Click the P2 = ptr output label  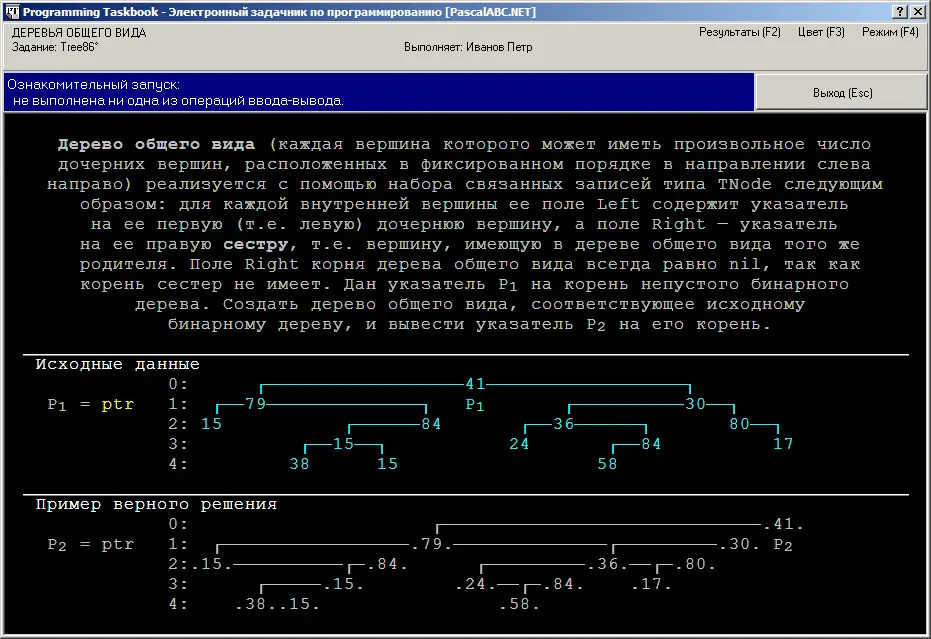[90, 544]
